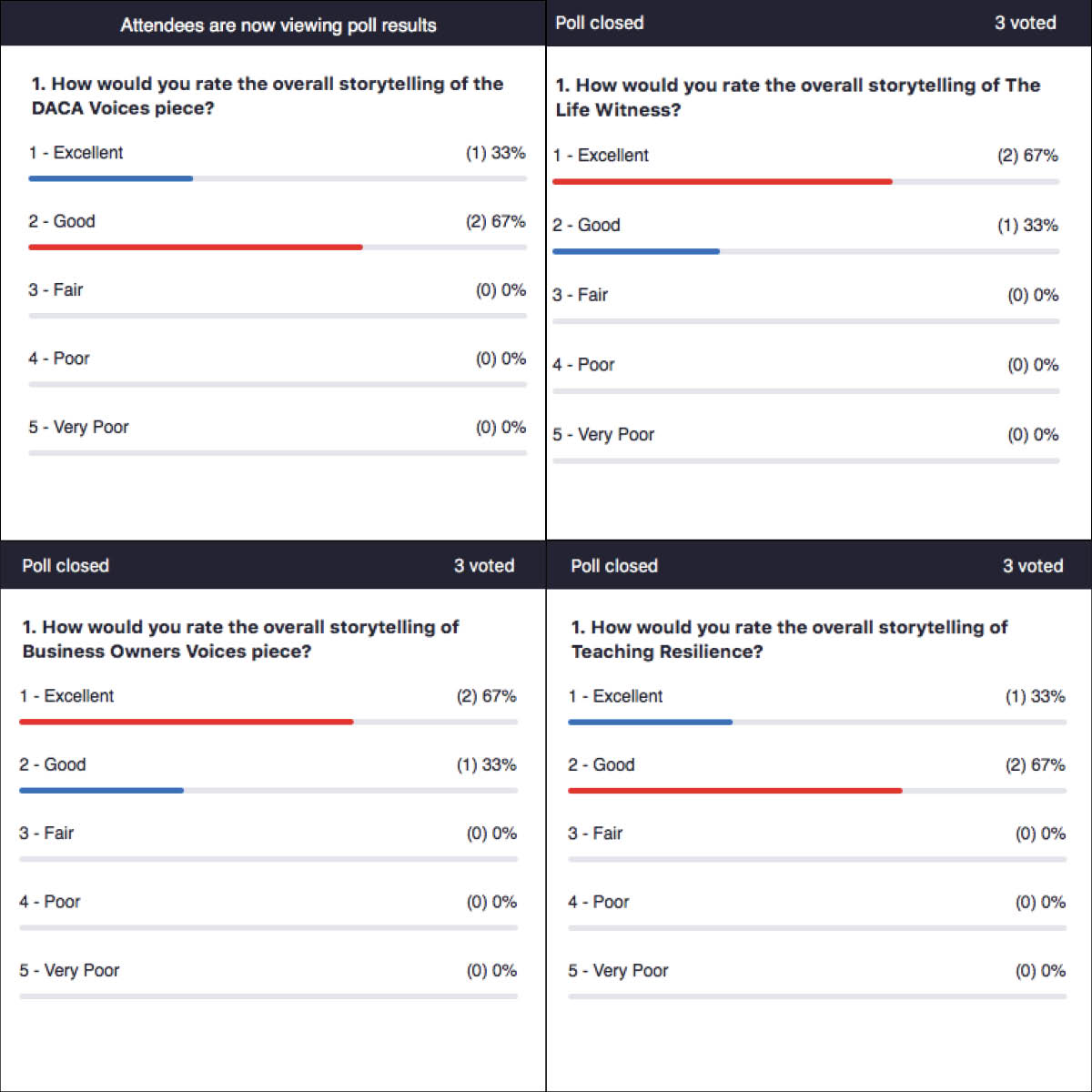Click '3 voted' above Business Owners Voices poll
The height and width of the screenshot is (1092, 1092).
tap(484, 565)
